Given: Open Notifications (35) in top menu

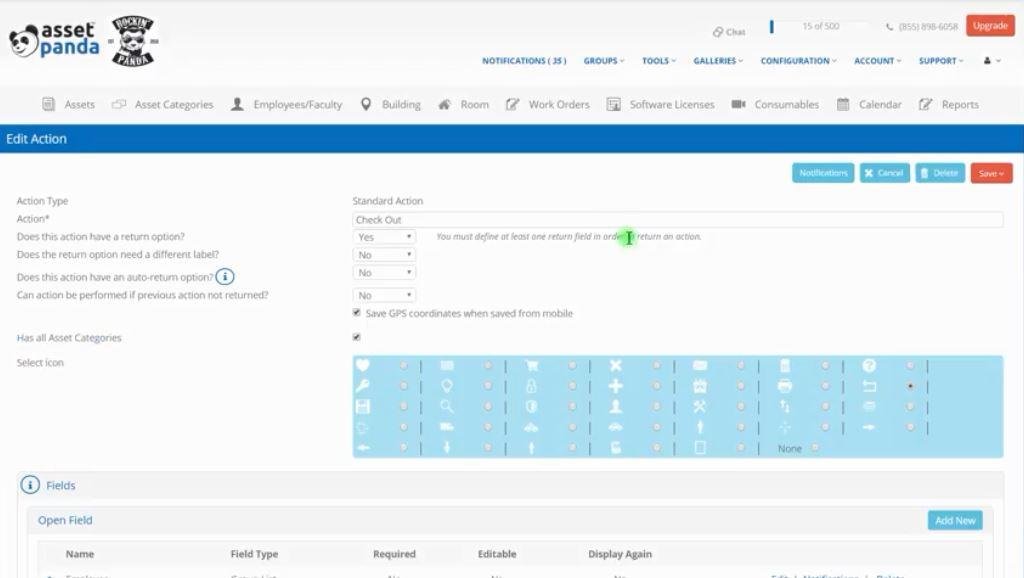Looking at the screenshot, I should [524, 61].
